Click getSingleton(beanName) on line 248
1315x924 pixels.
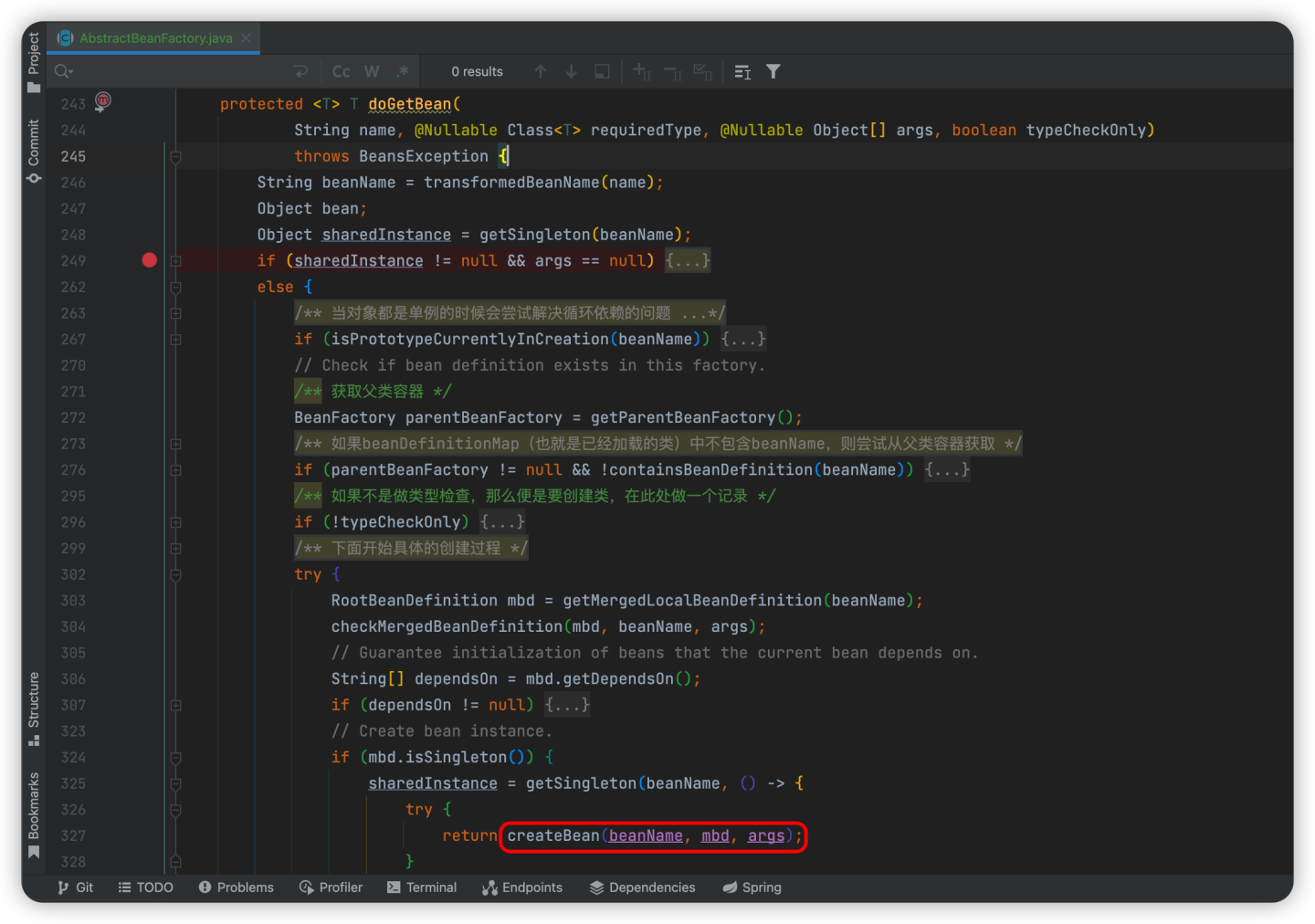click(x=581, y=235)
